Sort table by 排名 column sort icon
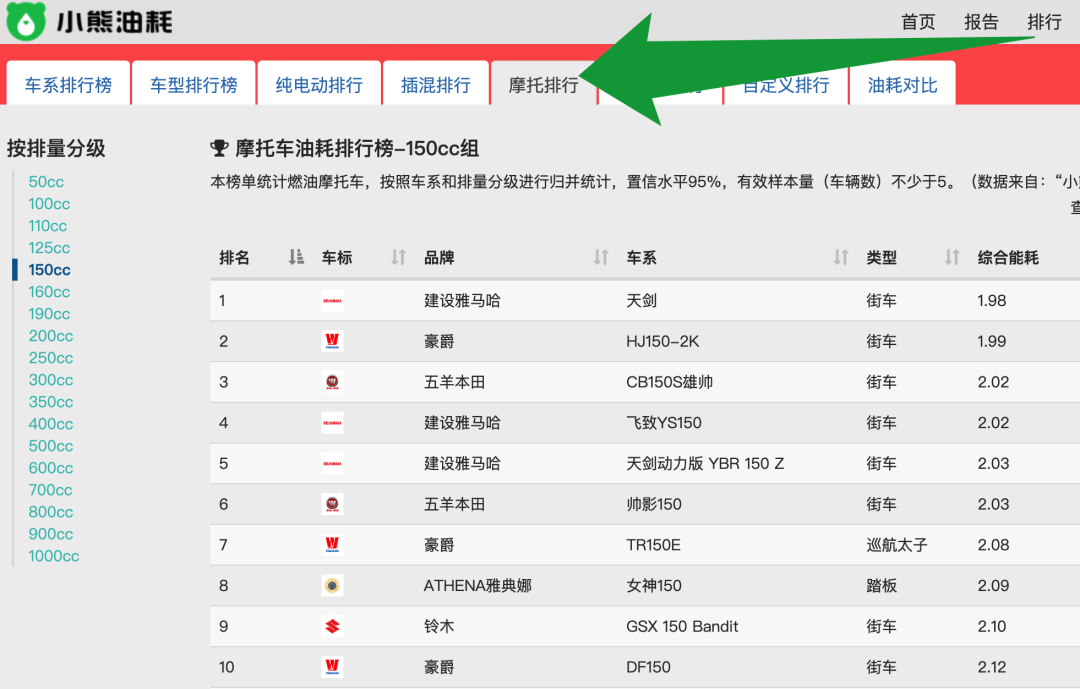The width and height of the screenshot is (1080, 689). [x=296, y=257]
